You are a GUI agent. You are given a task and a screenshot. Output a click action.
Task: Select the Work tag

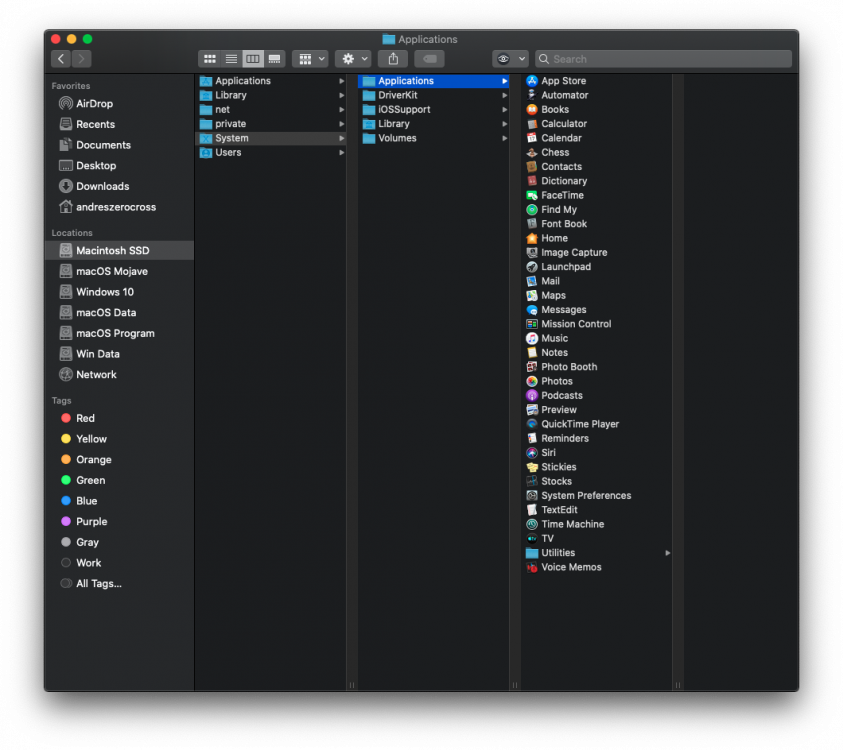click(x=81, y=562)
